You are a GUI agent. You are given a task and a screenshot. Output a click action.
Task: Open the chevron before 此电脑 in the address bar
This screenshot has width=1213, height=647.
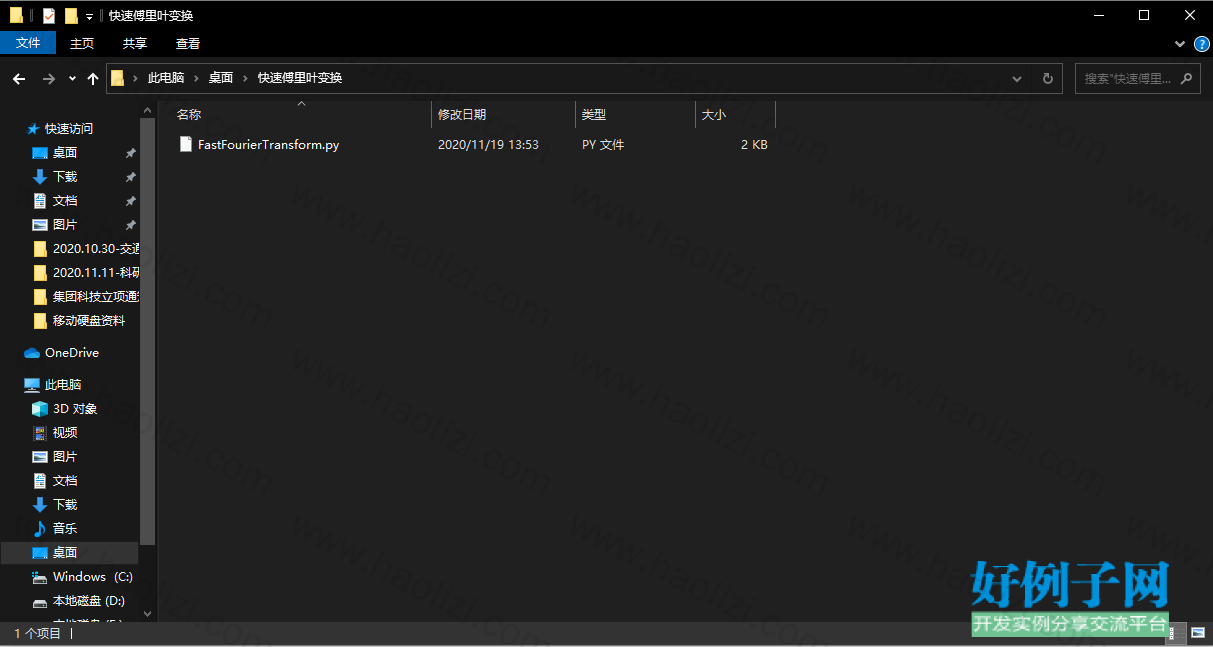coord(135,78)
